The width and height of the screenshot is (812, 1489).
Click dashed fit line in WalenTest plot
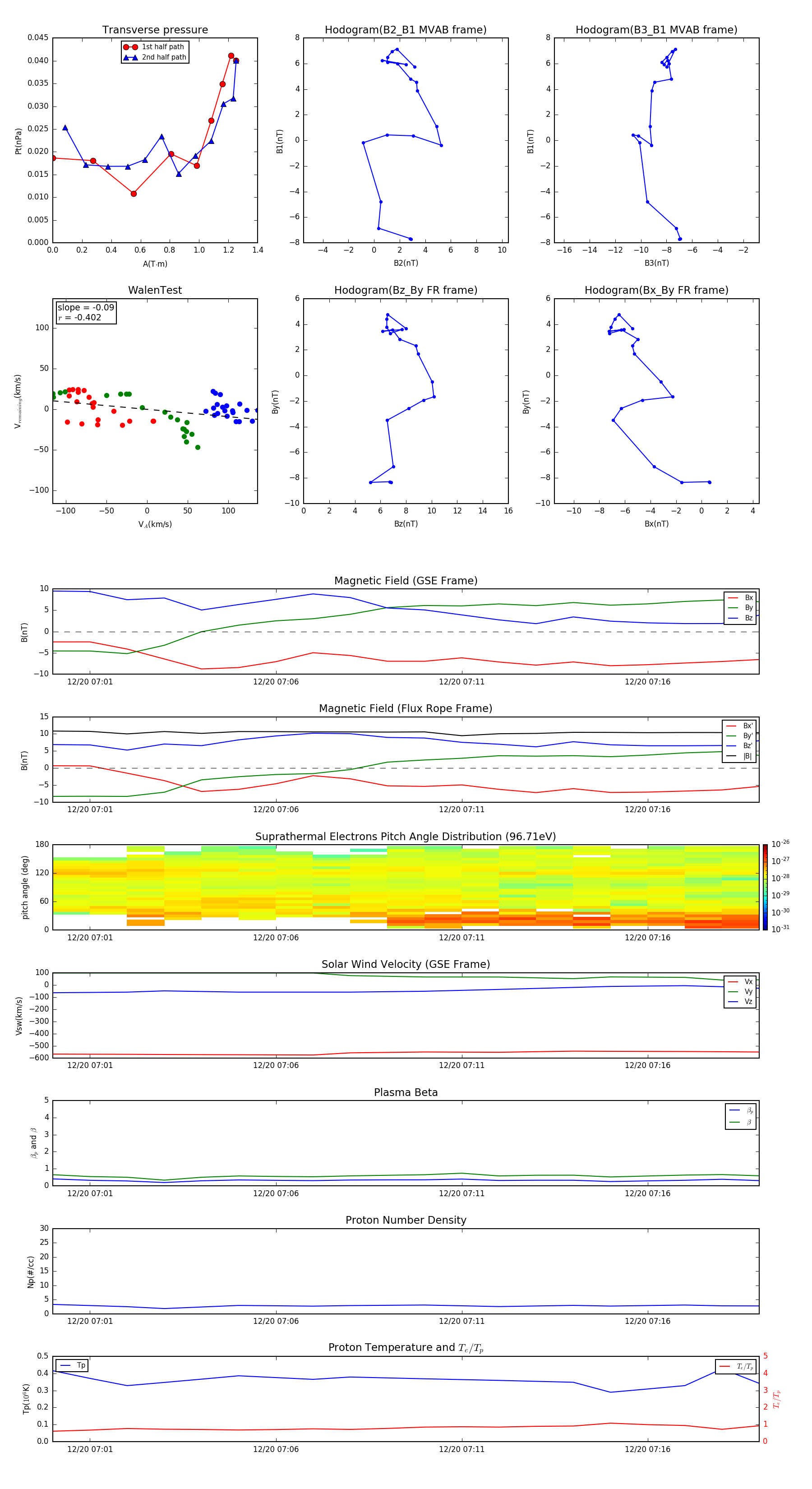(x=155, y=410)
